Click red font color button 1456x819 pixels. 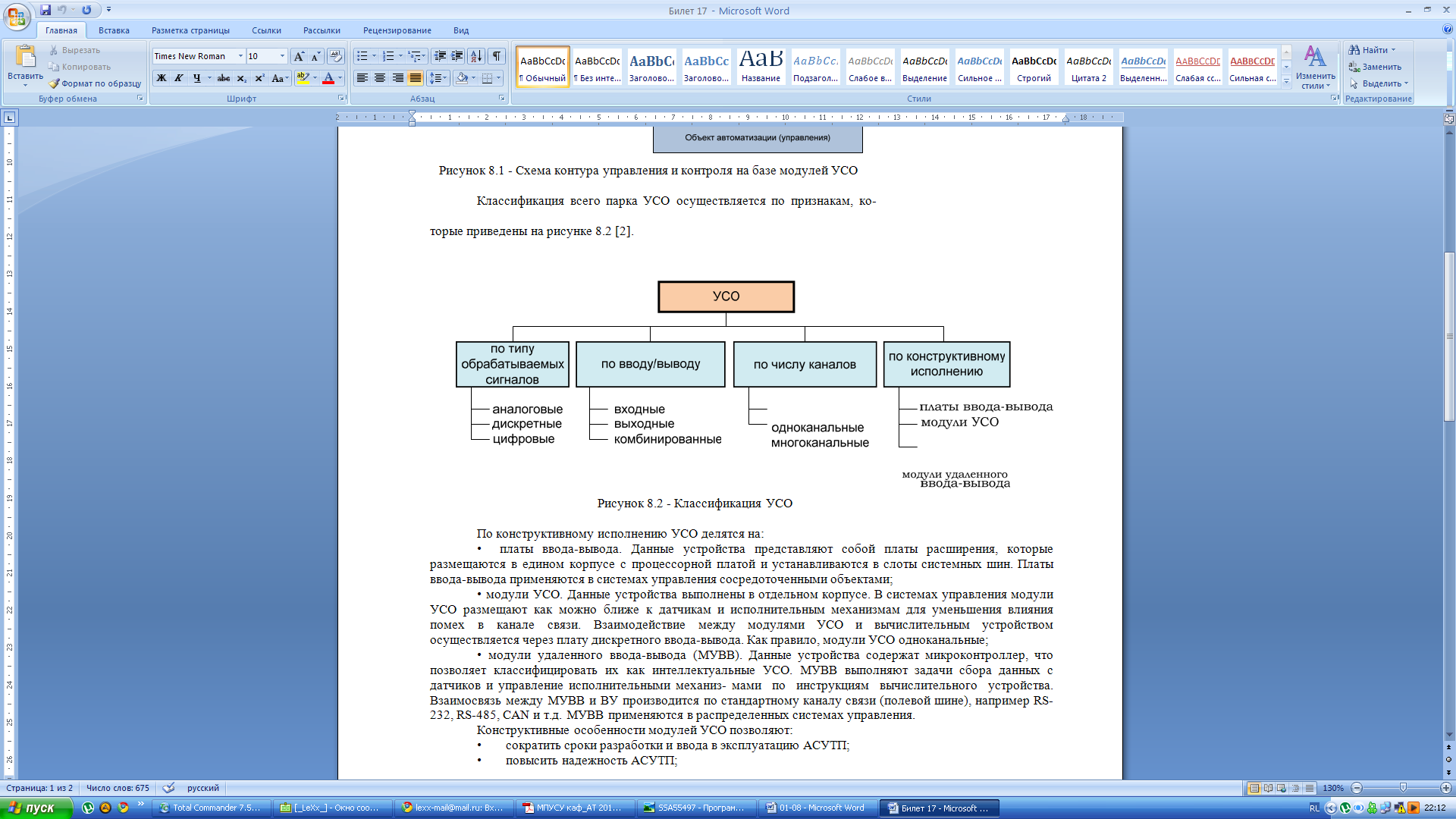[328, 78]
